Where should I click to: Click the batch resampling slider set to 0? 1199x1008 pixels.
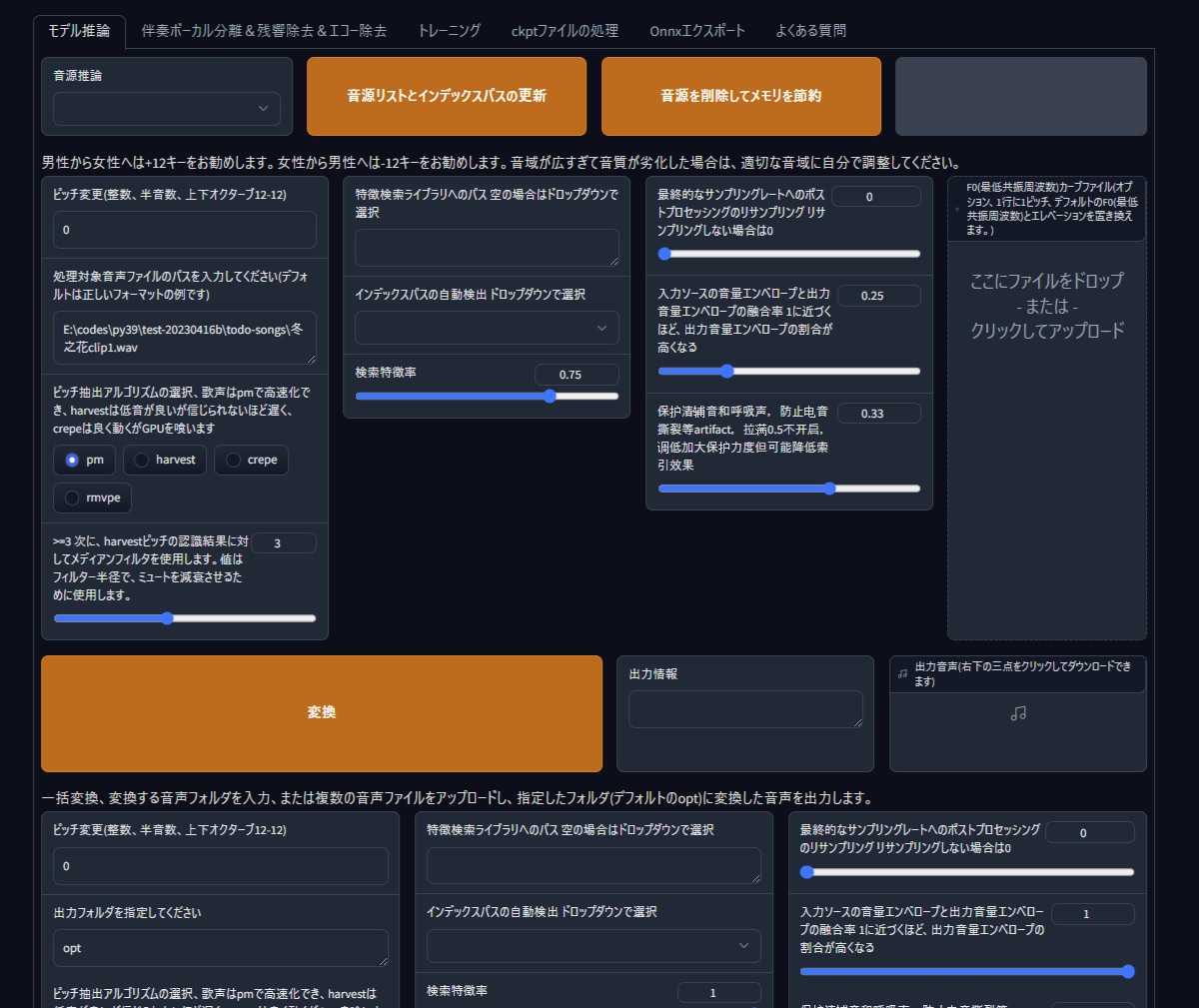tap(967, 872)
